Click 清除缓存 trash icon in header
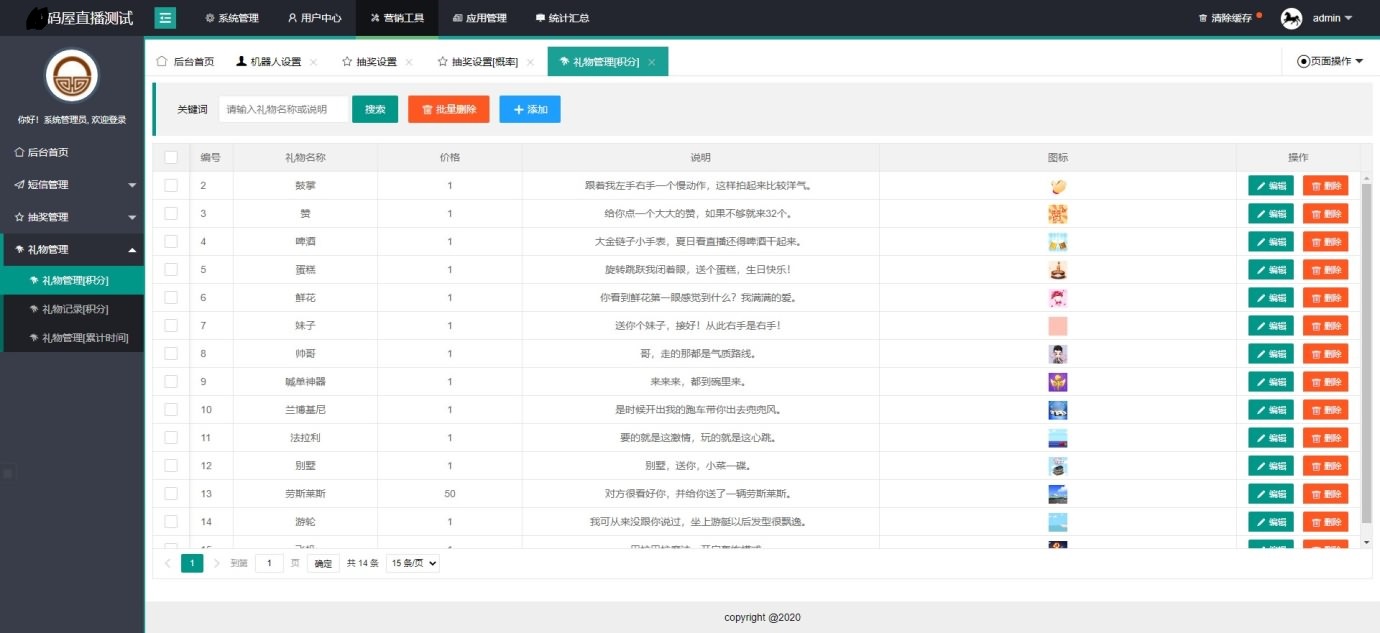 click(x=1203, y=19)
